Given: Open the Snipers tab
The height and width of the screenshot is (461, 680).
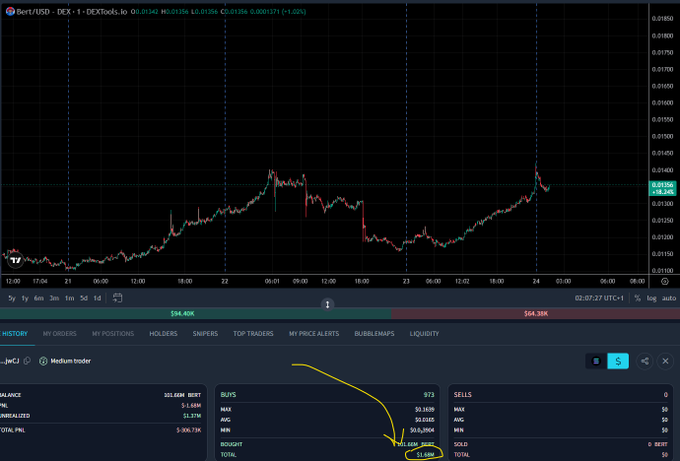Looking at the screenshot, I should [x=205, y=333].
